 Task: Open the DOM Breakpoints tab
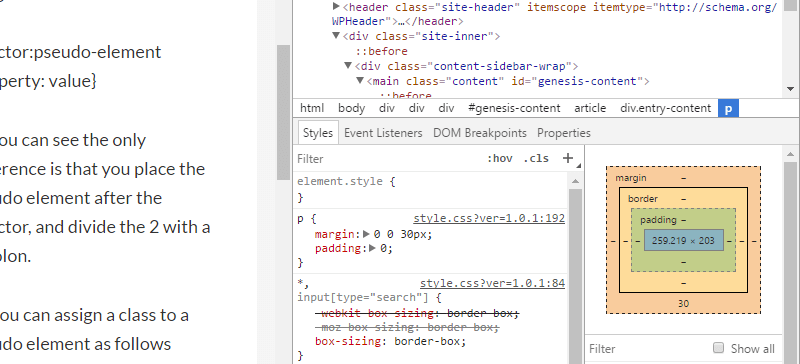[x=480, y=133]
